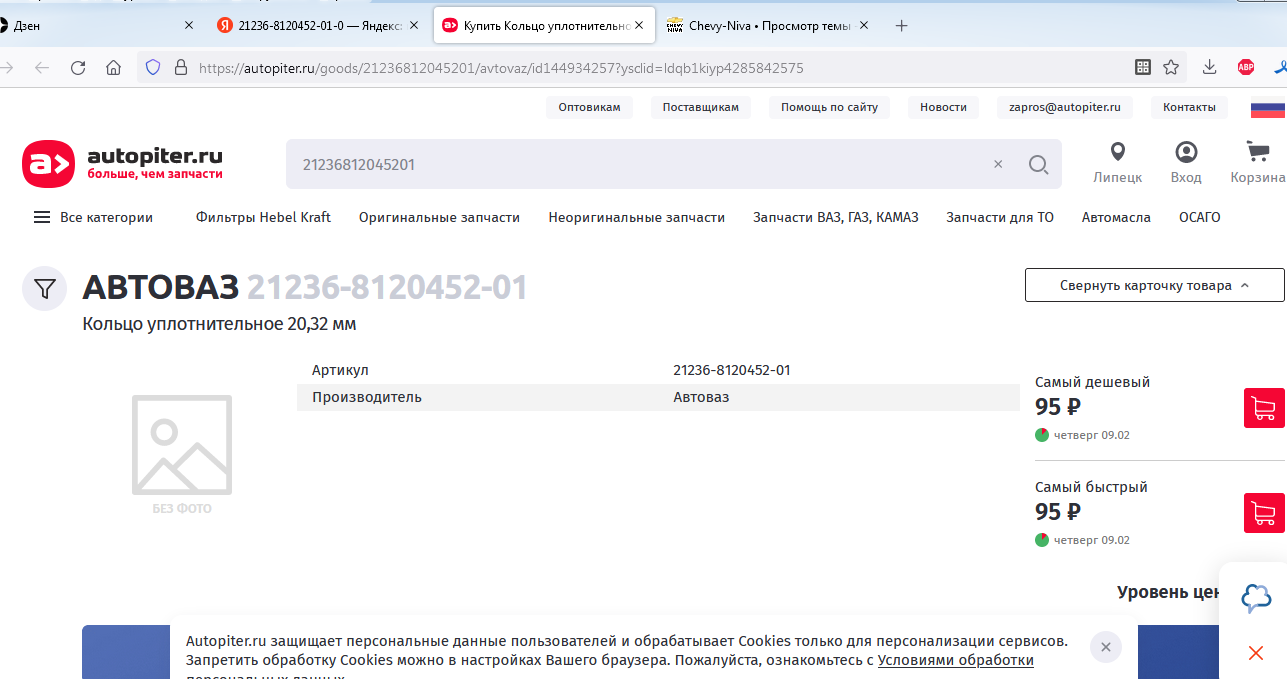Open the Корзина cart icon
1287x679 pixels.
click(x=1257, y=152)
